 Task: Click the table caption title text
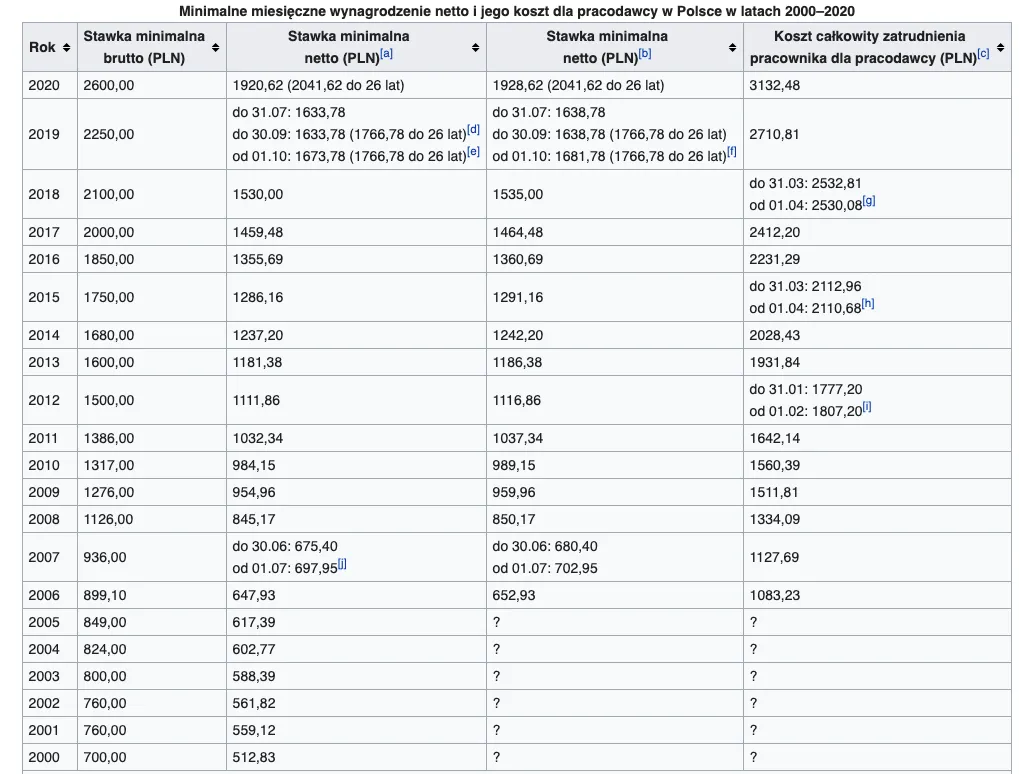pos(516,11)
